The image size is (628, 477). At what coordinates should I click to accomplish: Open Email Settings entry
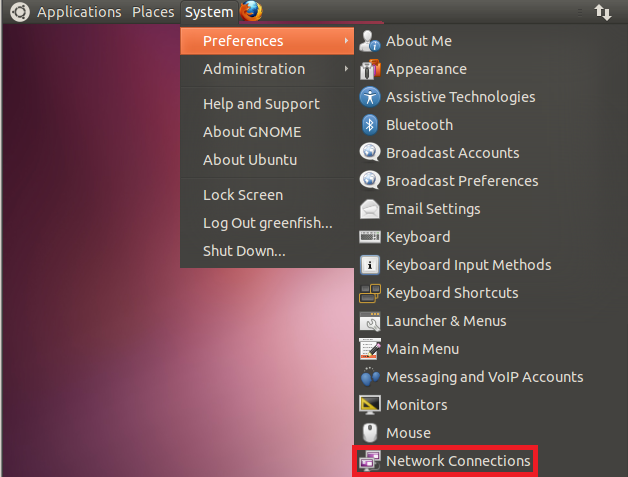point(491,209)
